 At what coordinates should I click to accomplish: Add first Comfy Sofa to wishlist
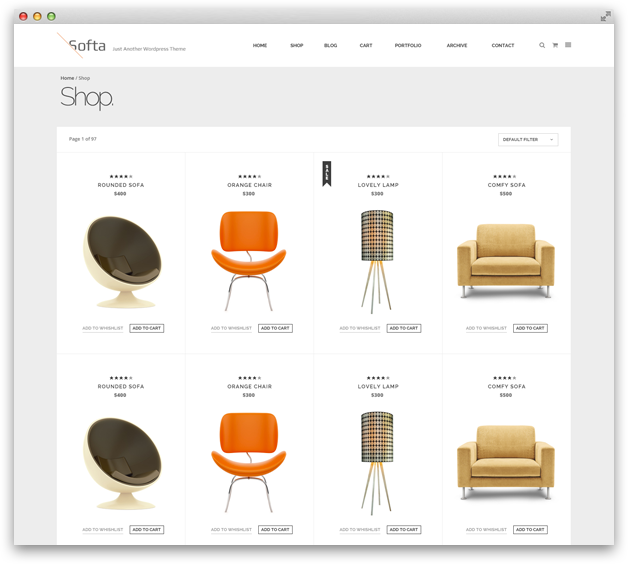[x=487, y=328]
